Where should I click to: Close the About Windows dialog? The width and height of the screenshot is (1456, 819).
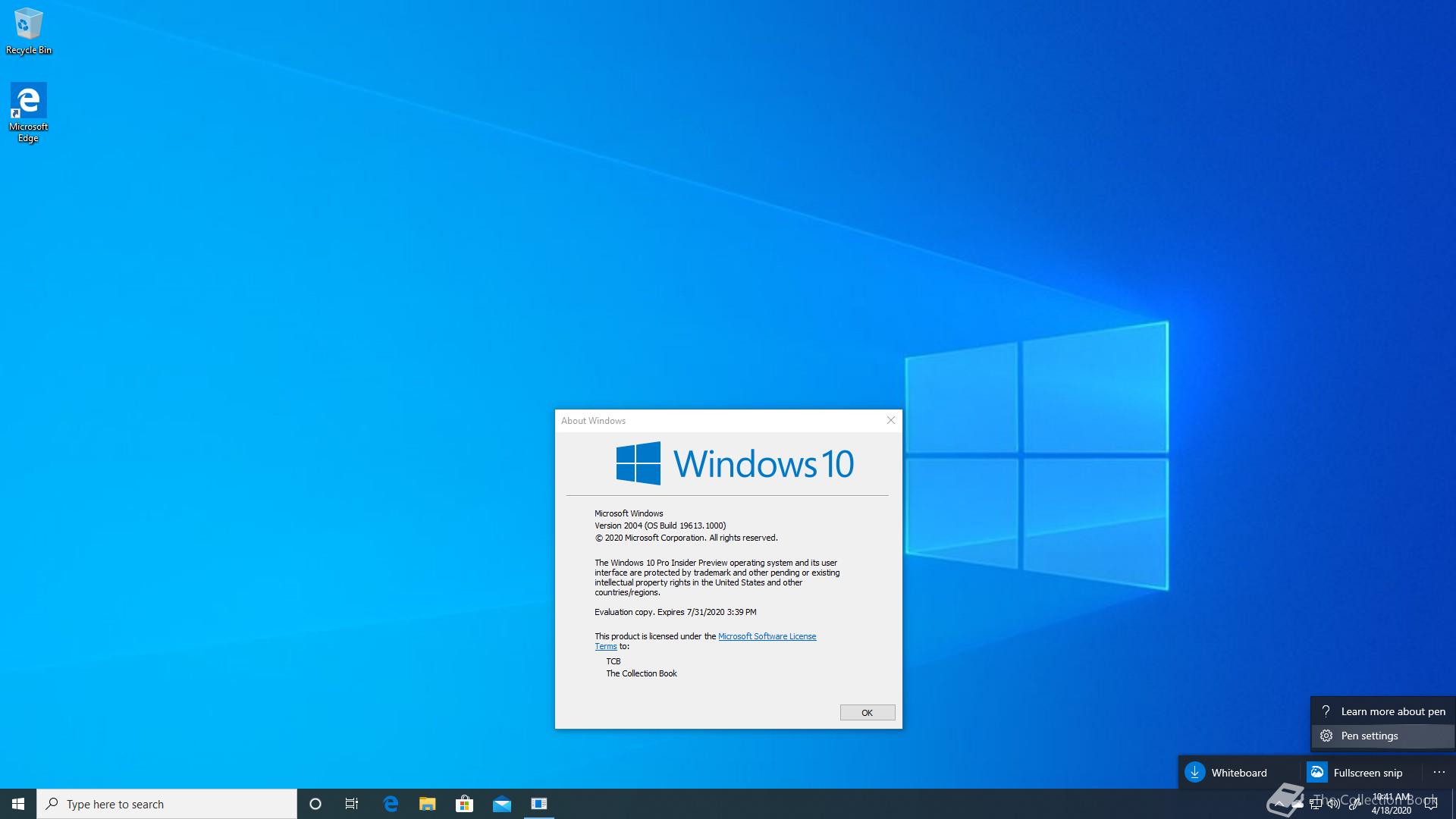[x=891, y=420]
